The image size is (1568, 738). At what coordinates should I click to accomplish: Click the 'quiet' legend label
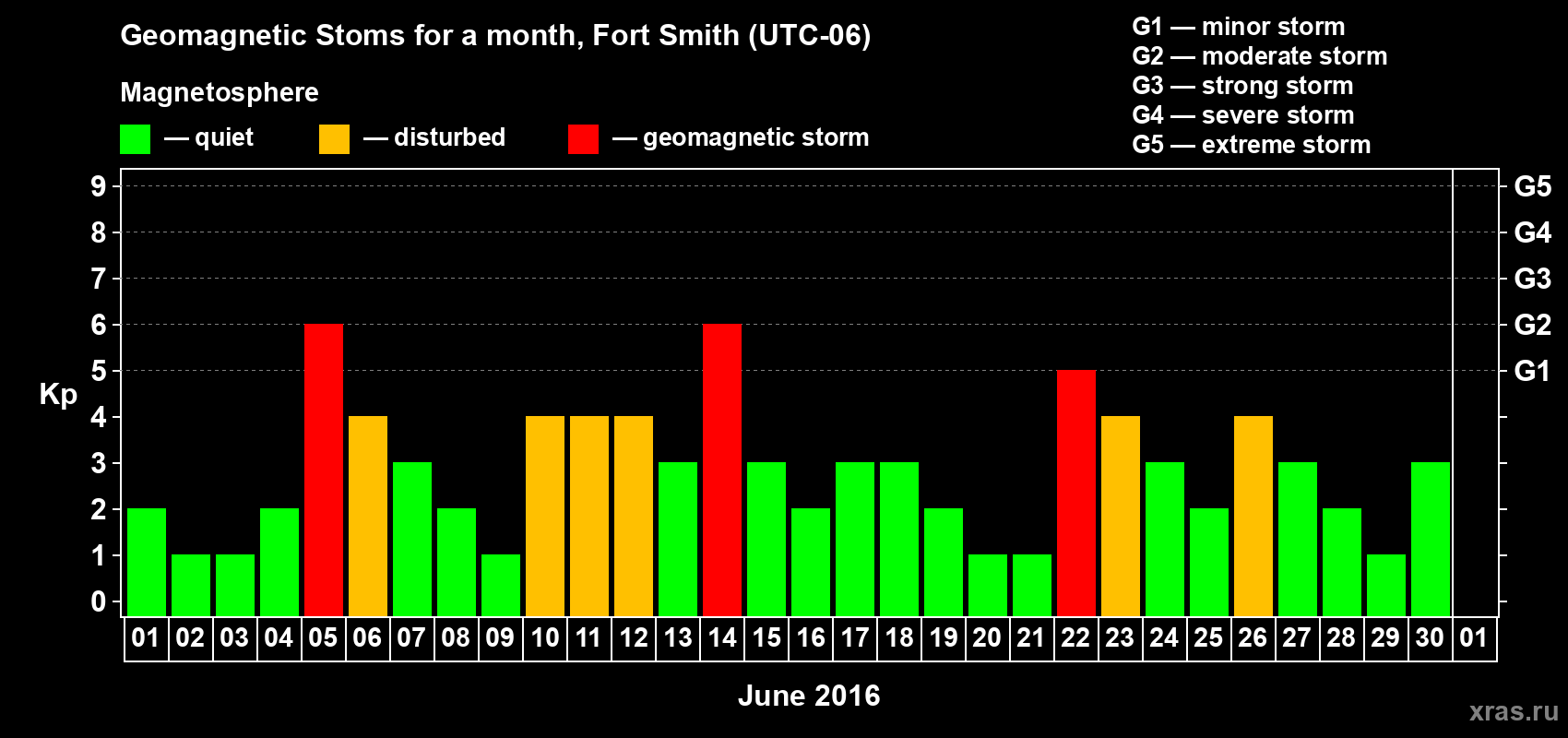(224, 138)
